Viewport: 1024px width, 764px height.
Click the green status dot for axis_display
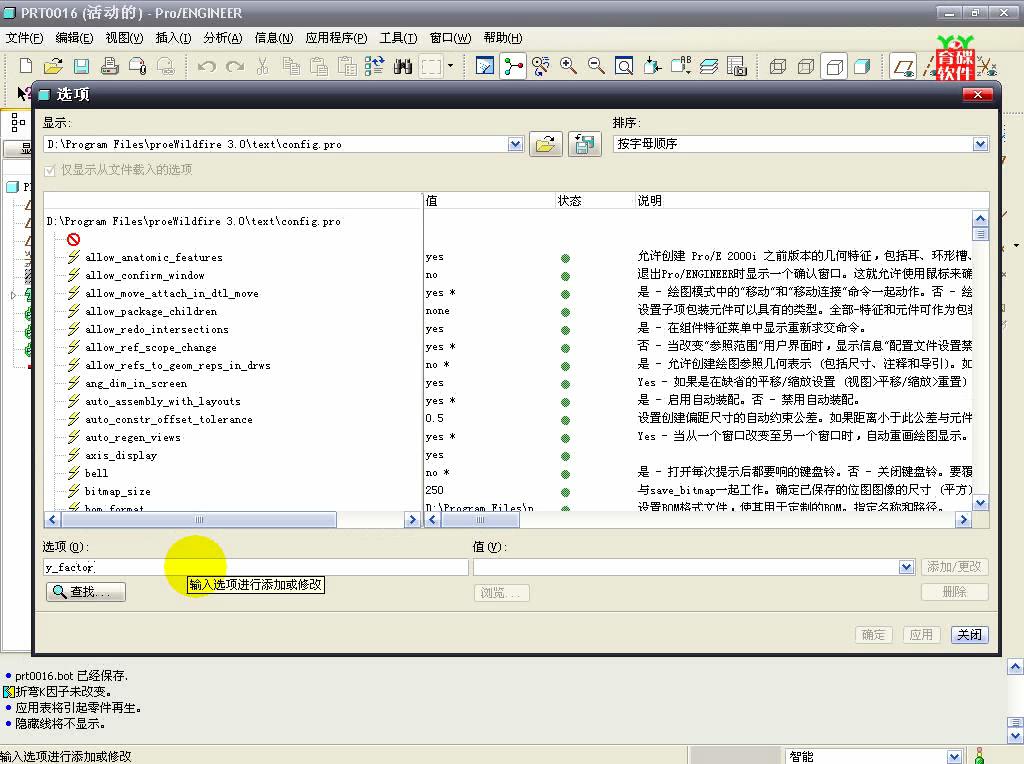pos(566,456)
